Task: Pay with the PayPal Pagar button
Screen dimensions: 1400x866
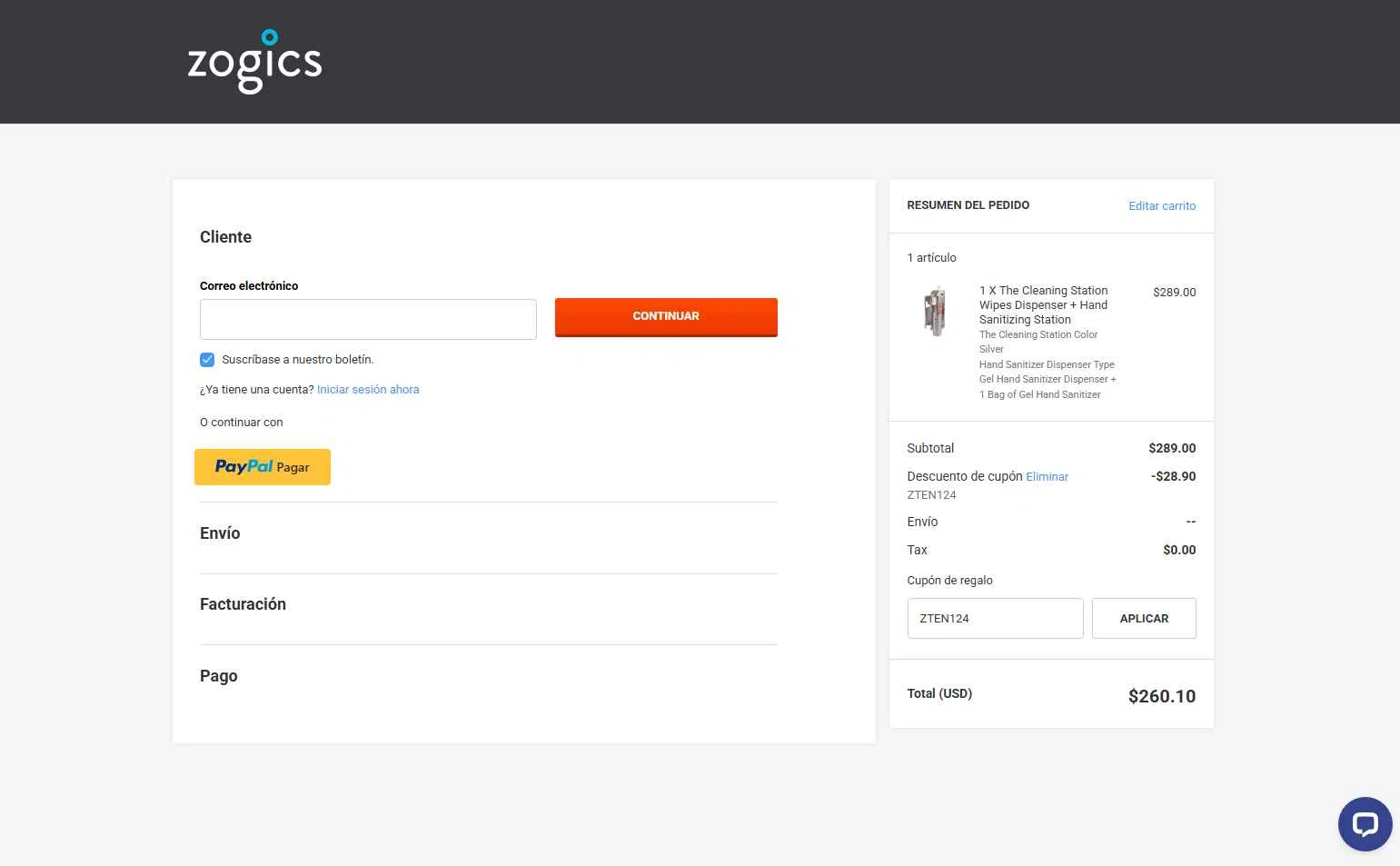Action: coord(263,467)
